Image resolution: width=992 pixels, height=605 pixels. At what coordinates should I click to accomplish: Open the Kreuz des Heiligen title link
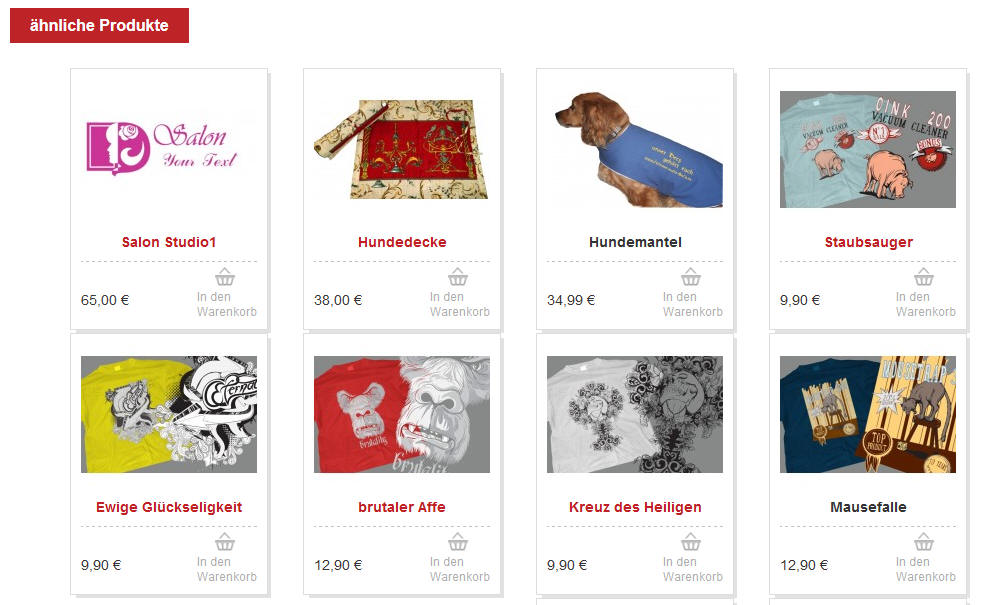[635, 507]
